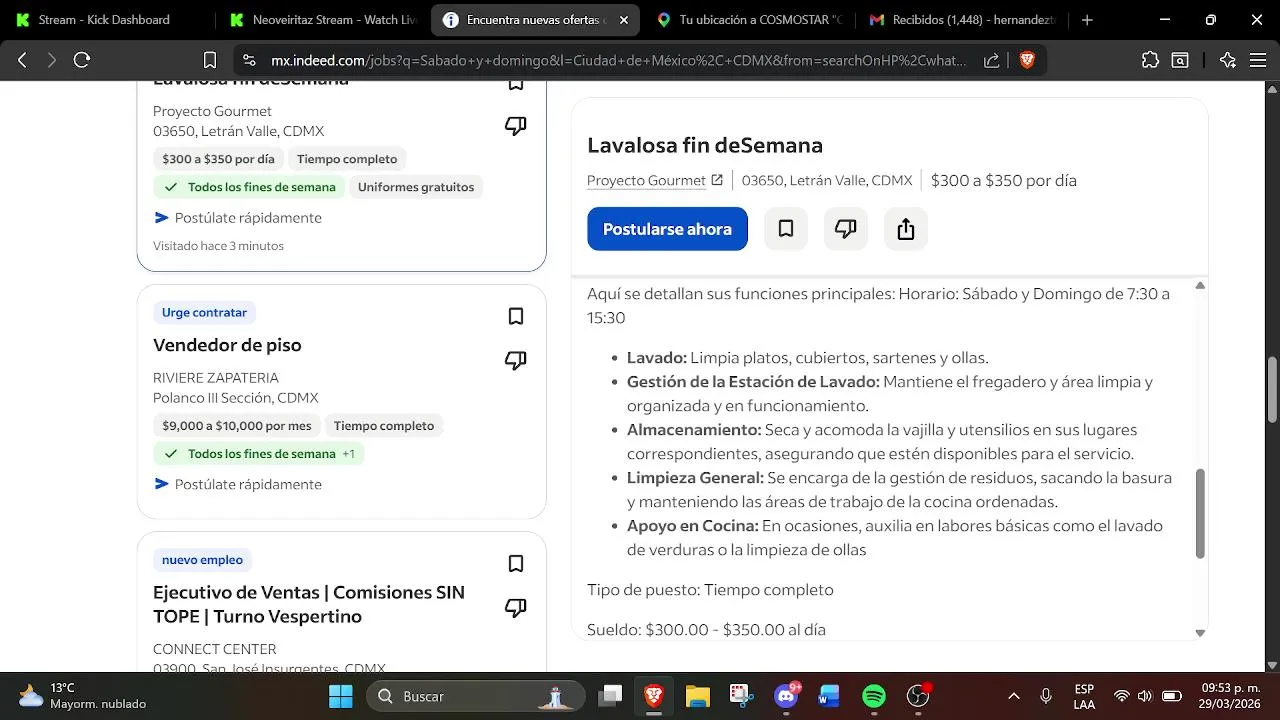Open Ejecutivo de Ventas job title
Image resolution: width=1280 pixels, height=720 pixels.
(x=309, y=604)
